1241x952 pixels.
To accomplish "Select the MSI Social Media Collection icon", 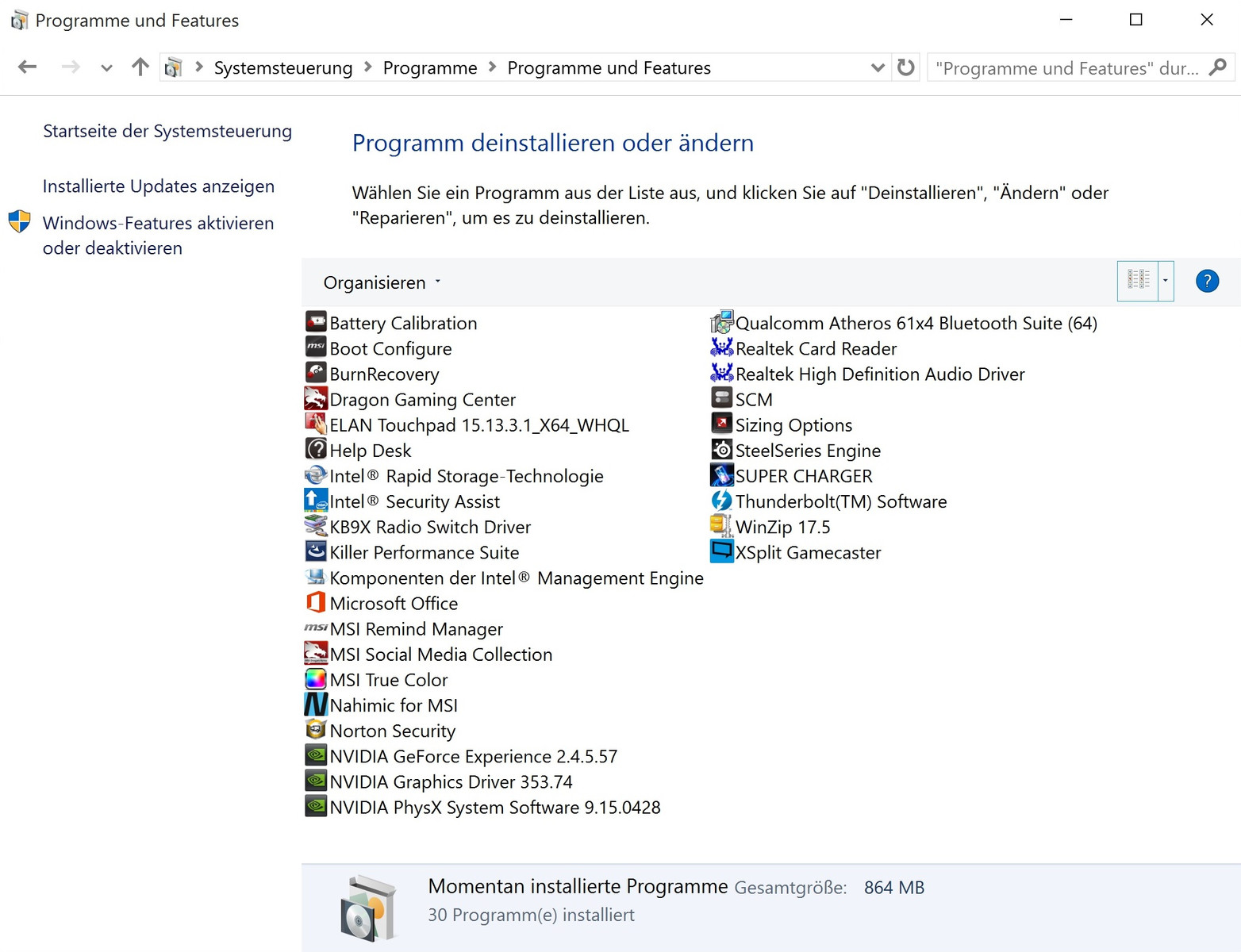I will coord(316,653).
